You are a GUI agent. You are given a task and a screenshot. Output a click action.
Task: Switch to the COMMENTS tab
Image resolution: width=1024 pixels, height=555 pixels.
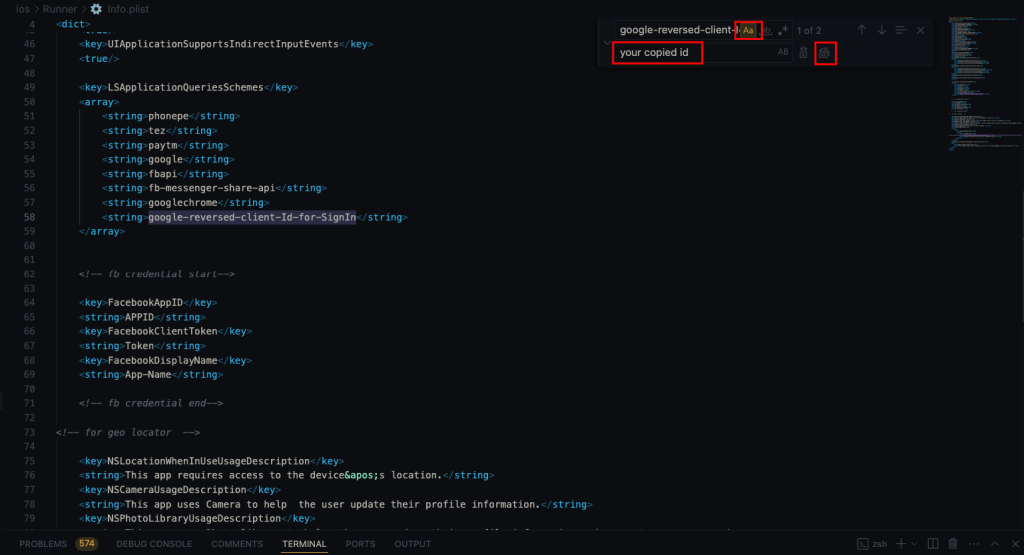[x=237, y=544]
